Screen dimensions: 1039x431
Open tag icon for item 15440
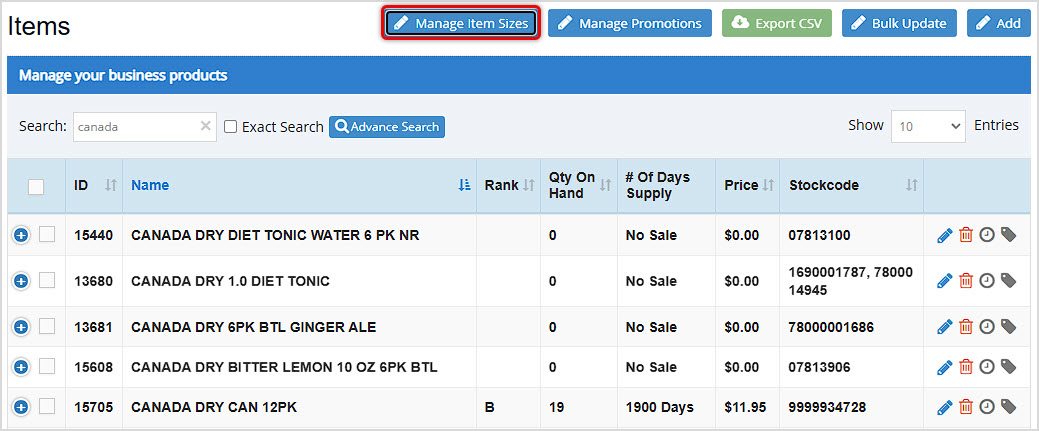(1009, 235)
